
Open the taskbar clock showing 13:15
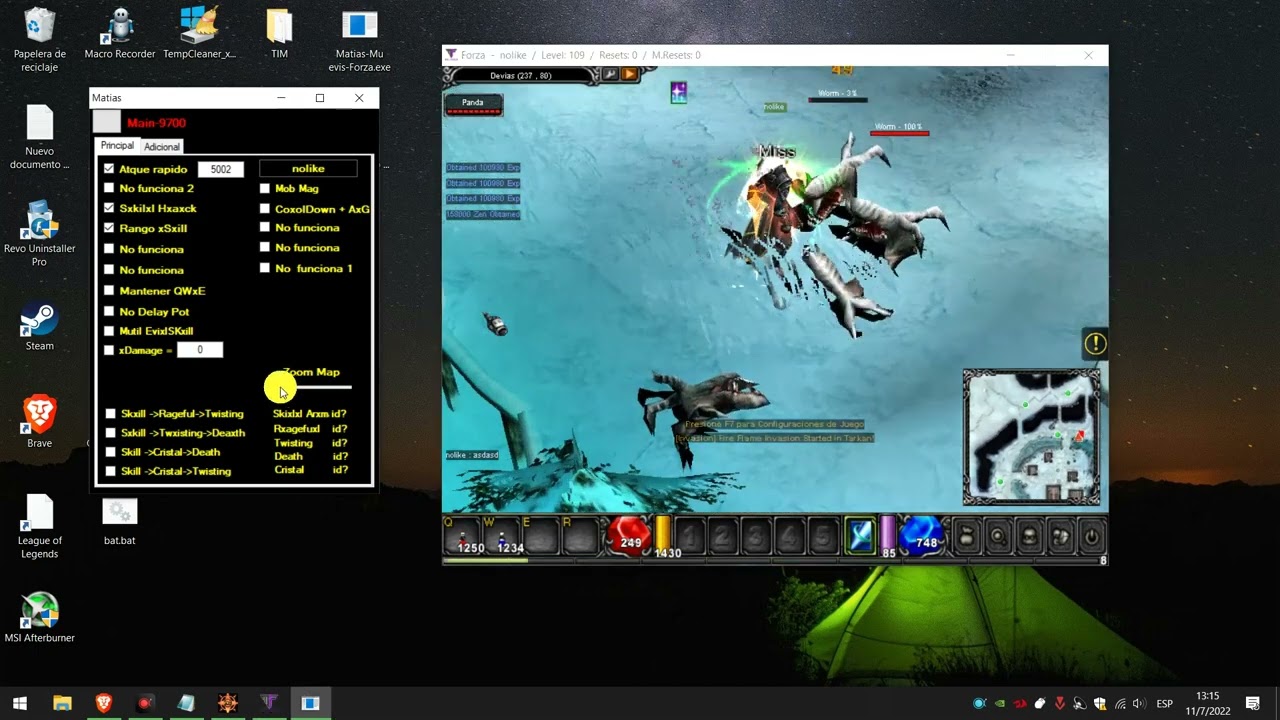point(1208,703)
